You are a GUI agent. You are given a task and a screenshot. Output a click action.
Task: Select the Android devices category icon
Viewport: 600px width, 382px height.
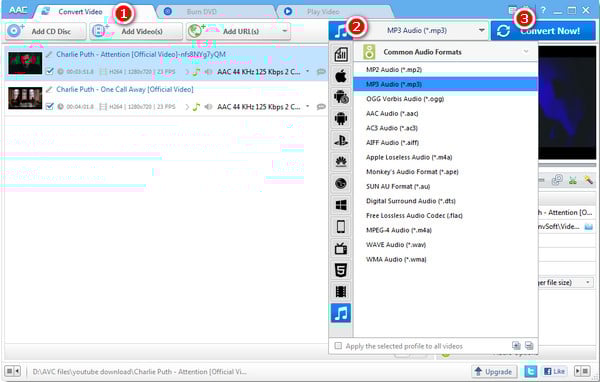[x=341, y=119]
